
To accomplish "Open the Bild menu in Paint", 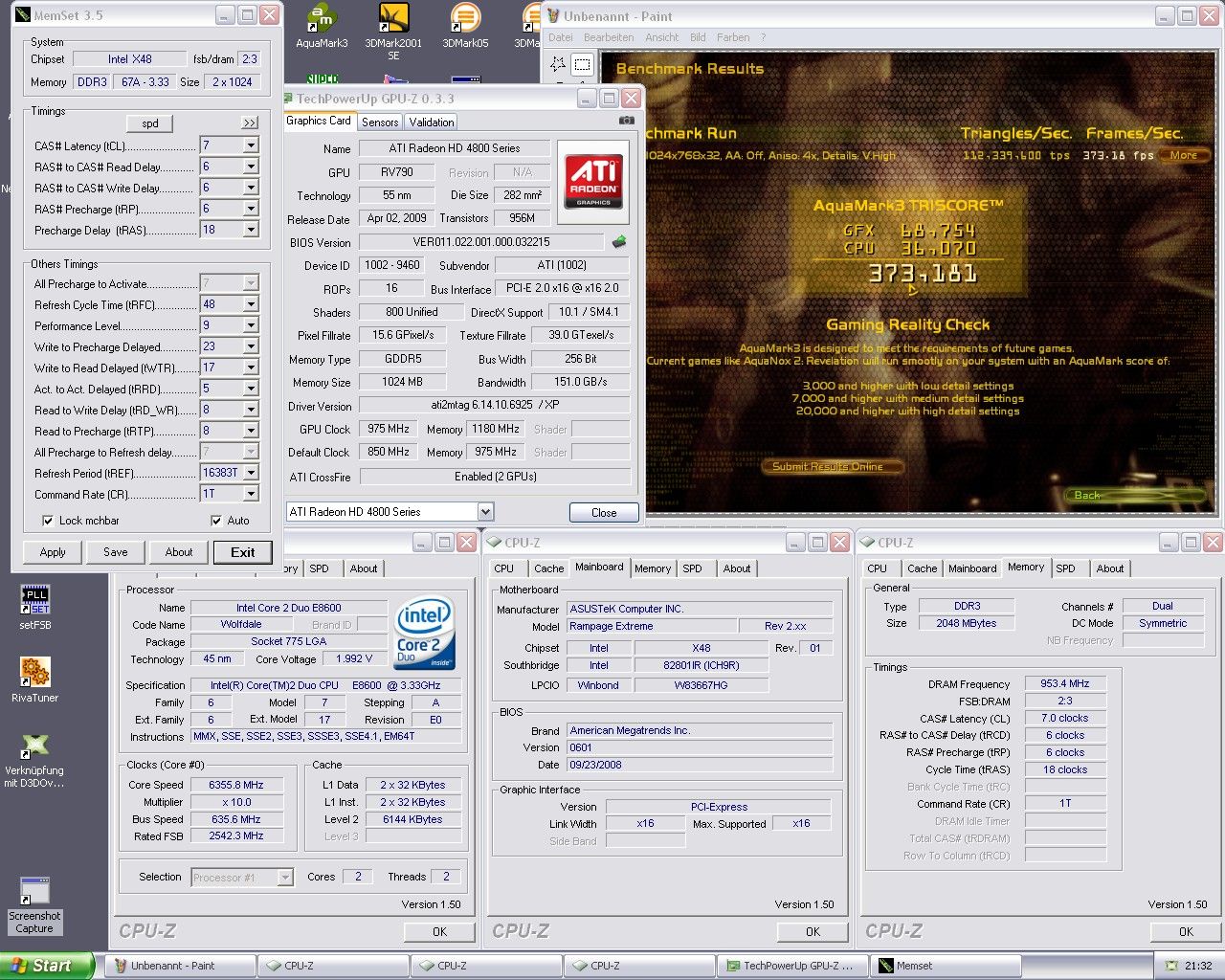I will (698, 37).
